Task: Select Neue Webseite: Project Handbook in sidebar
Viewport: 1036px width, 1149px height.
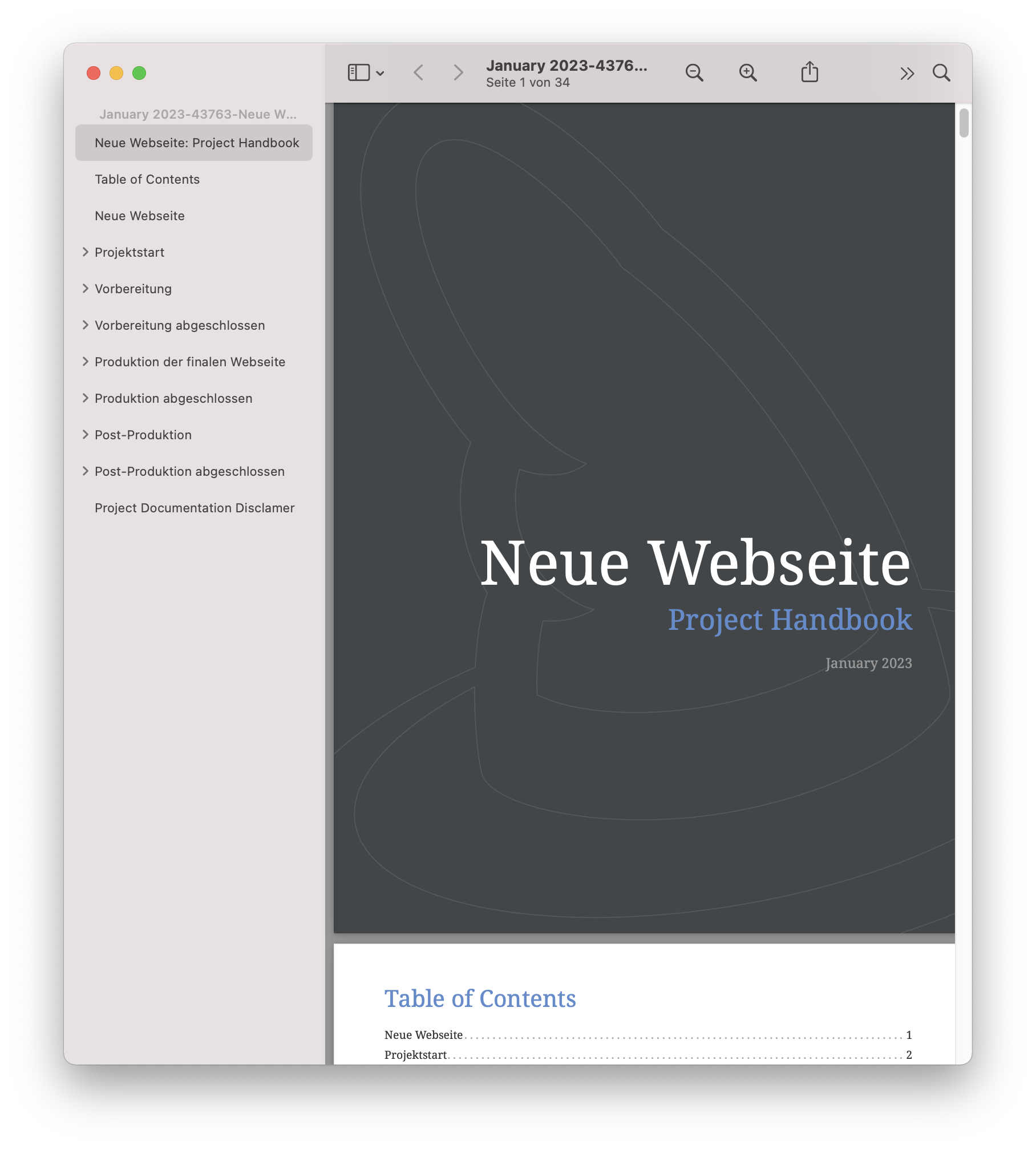Action: 197,143
